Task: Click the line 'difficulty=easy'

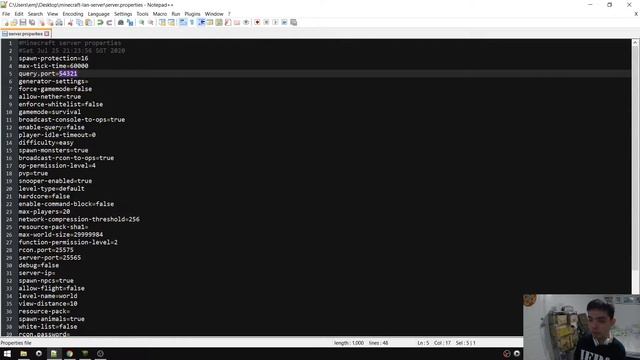Action: (x=46, y=142)
